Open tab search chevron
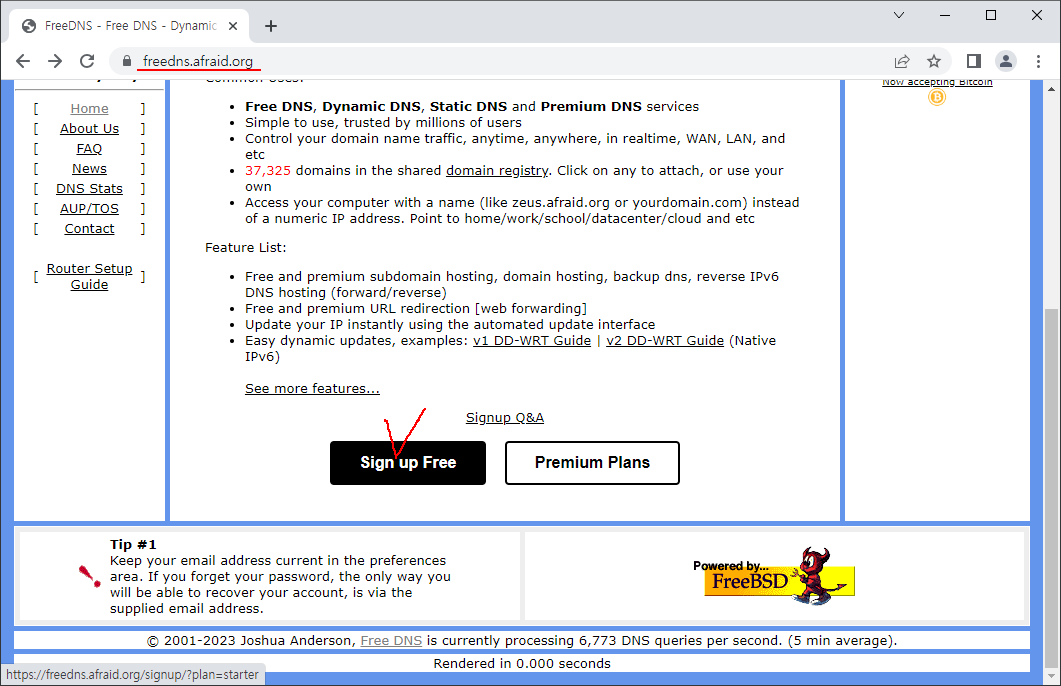 tap(899, 15)
